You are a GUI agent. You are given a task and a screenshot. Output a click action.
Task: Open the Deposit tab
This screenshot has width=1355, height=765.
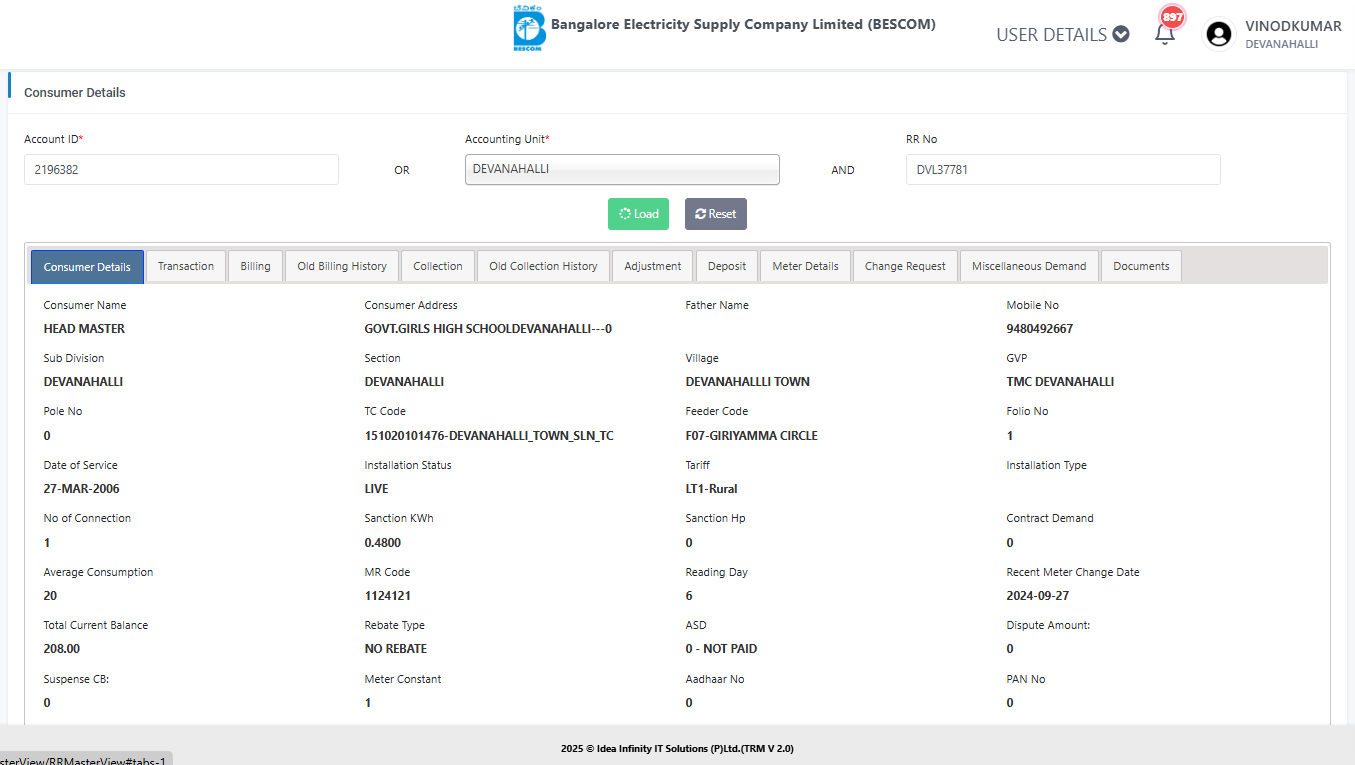(727, 266)
